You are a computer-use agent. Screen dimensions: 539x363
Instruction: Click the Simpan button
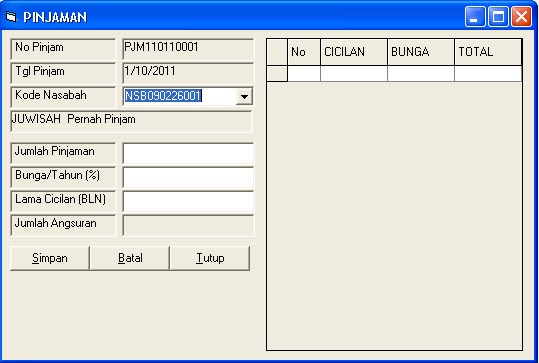click(x=50, y=258)
